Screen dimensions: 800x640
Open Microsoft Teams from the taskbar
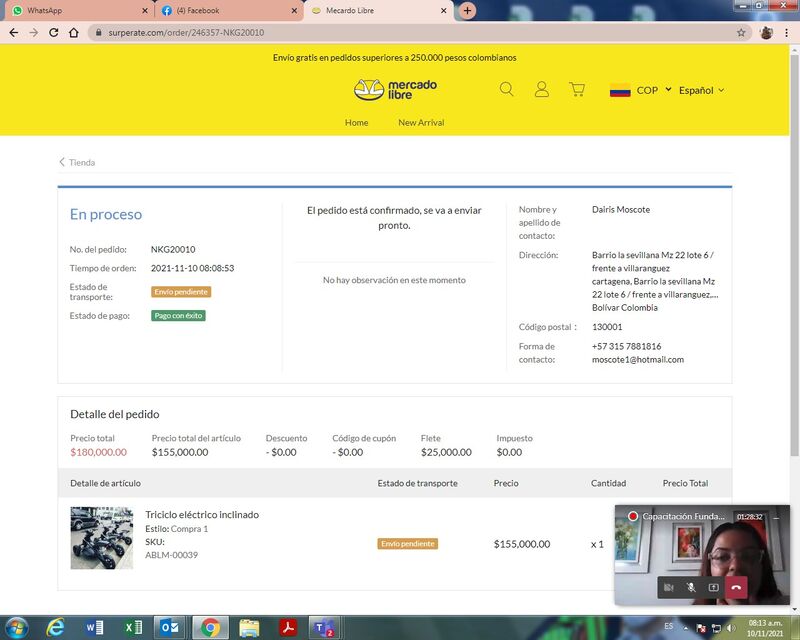[x=324, y=627]
